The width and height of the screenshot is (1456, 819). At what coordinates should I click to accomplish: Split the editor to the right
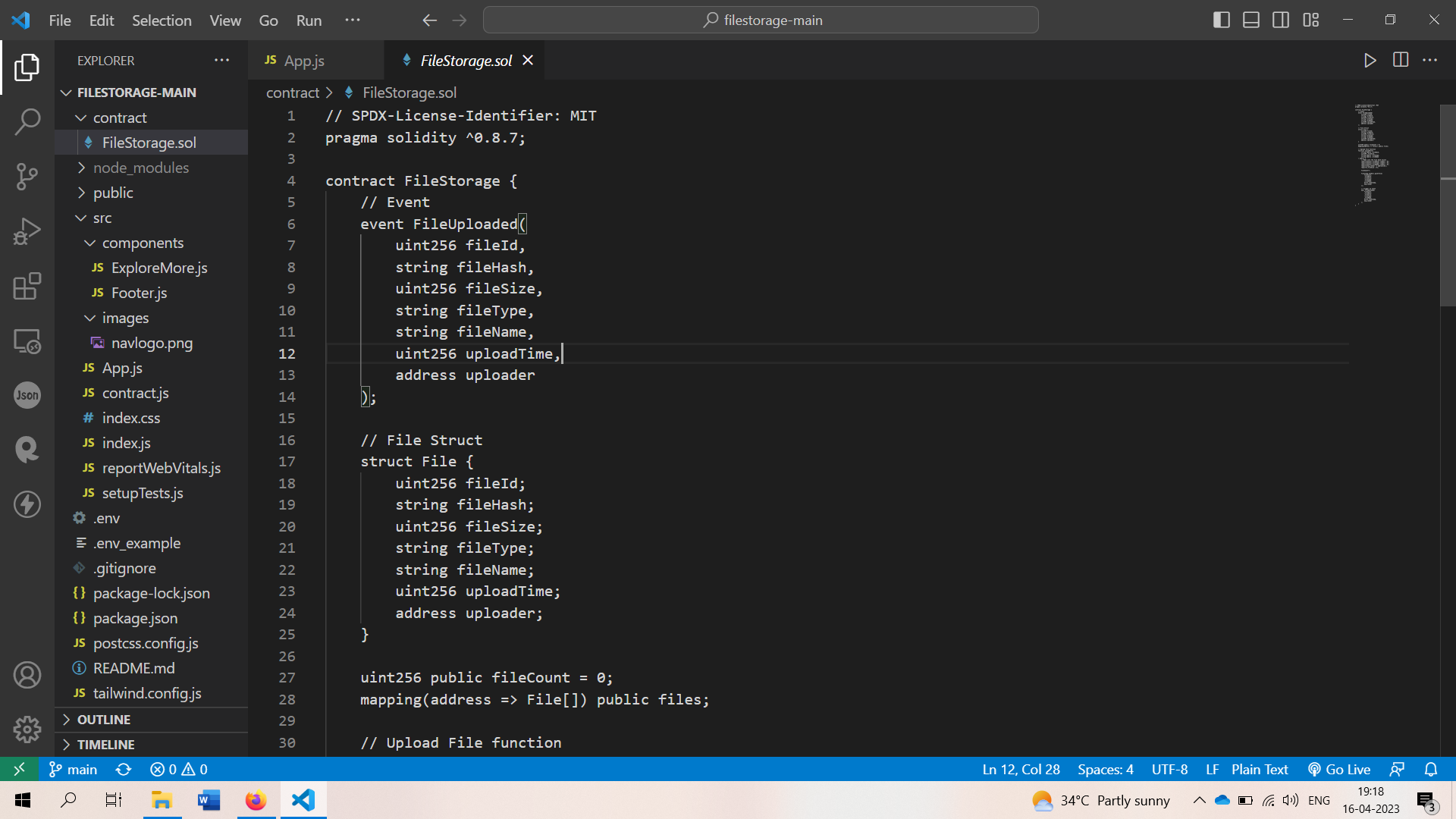1401,60
